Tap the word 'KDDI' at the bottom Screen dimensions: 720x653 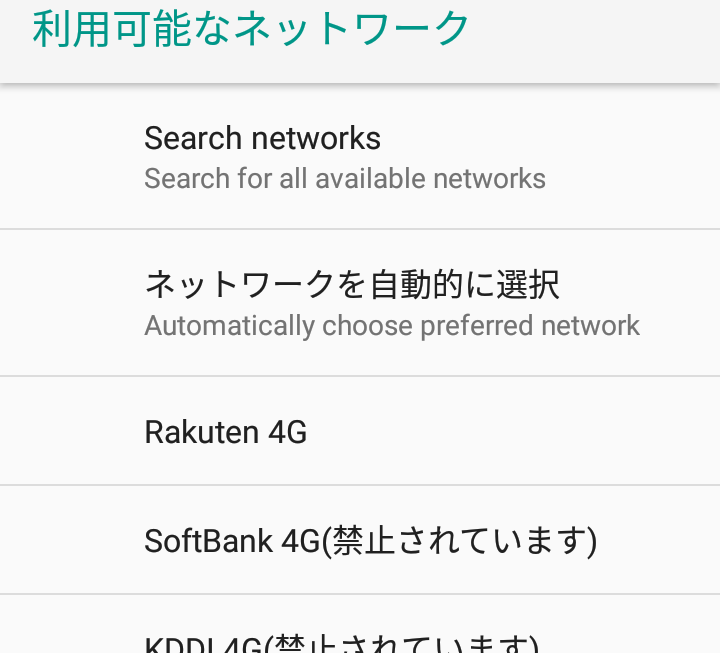point(176,645)
